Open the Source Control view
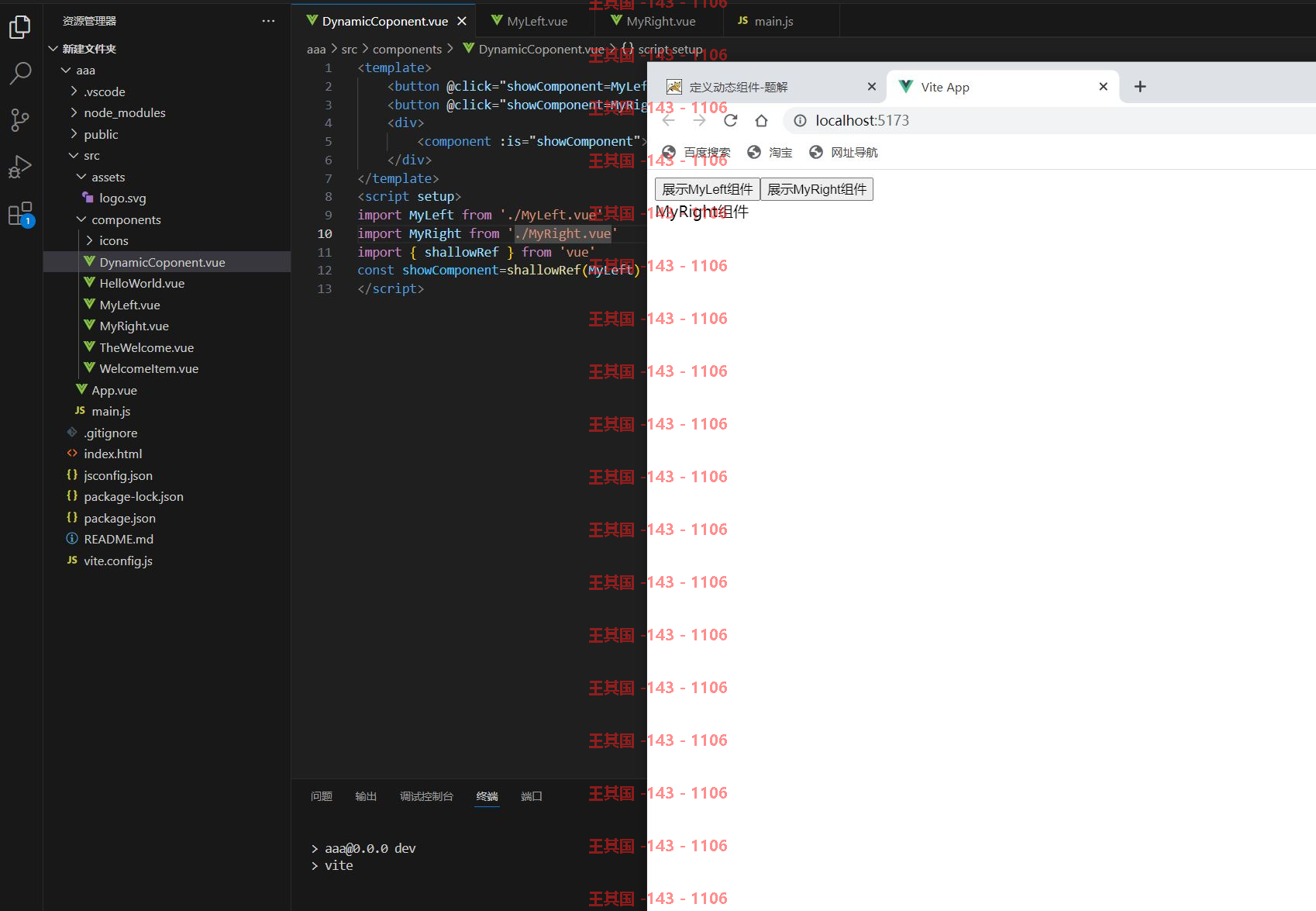The height and width of the screenshot is (911, 1316). [x=20, y=119]
